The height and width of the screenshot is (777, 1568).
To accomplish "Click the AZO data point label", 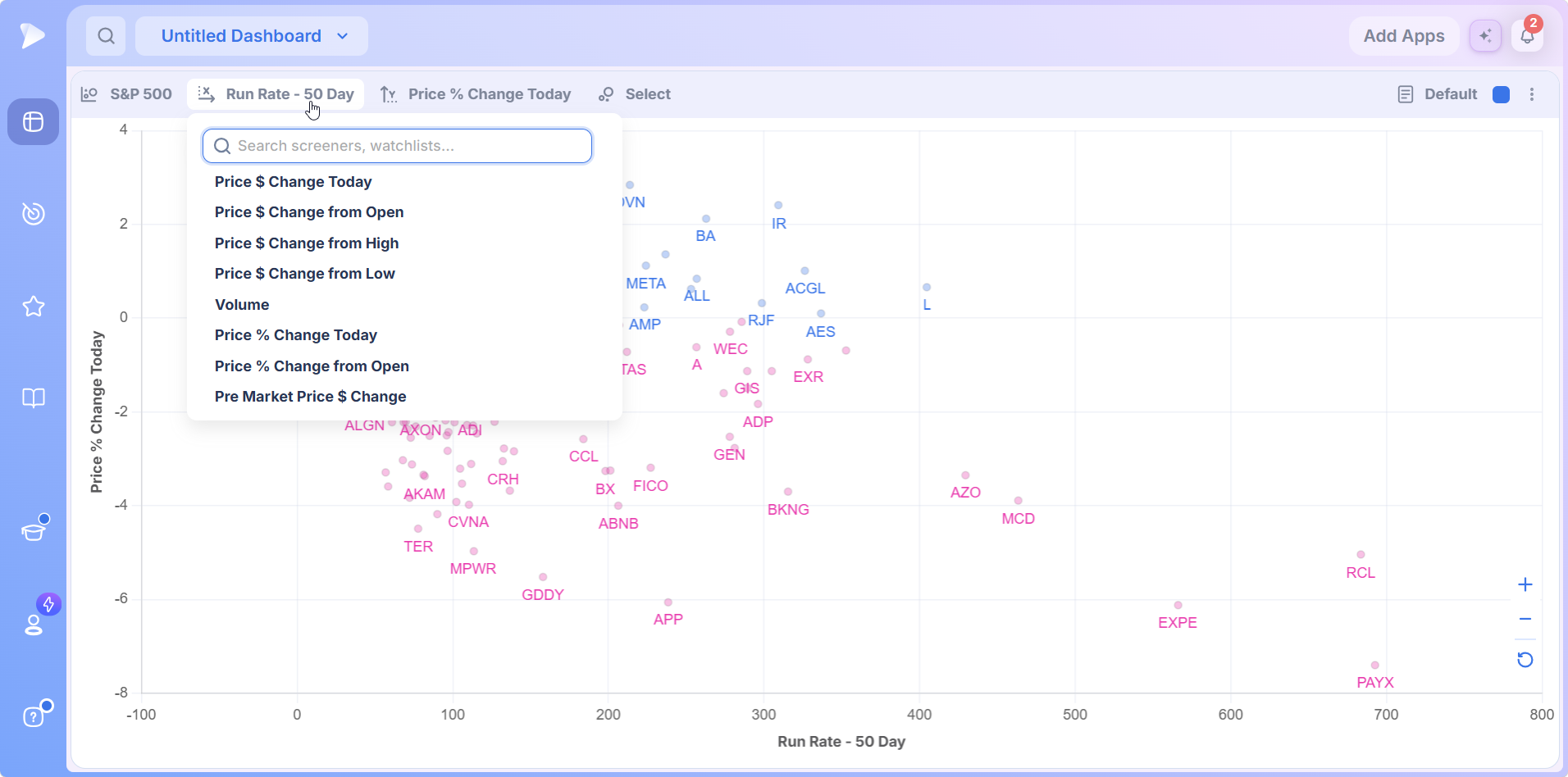I will [x=965, y=493].
